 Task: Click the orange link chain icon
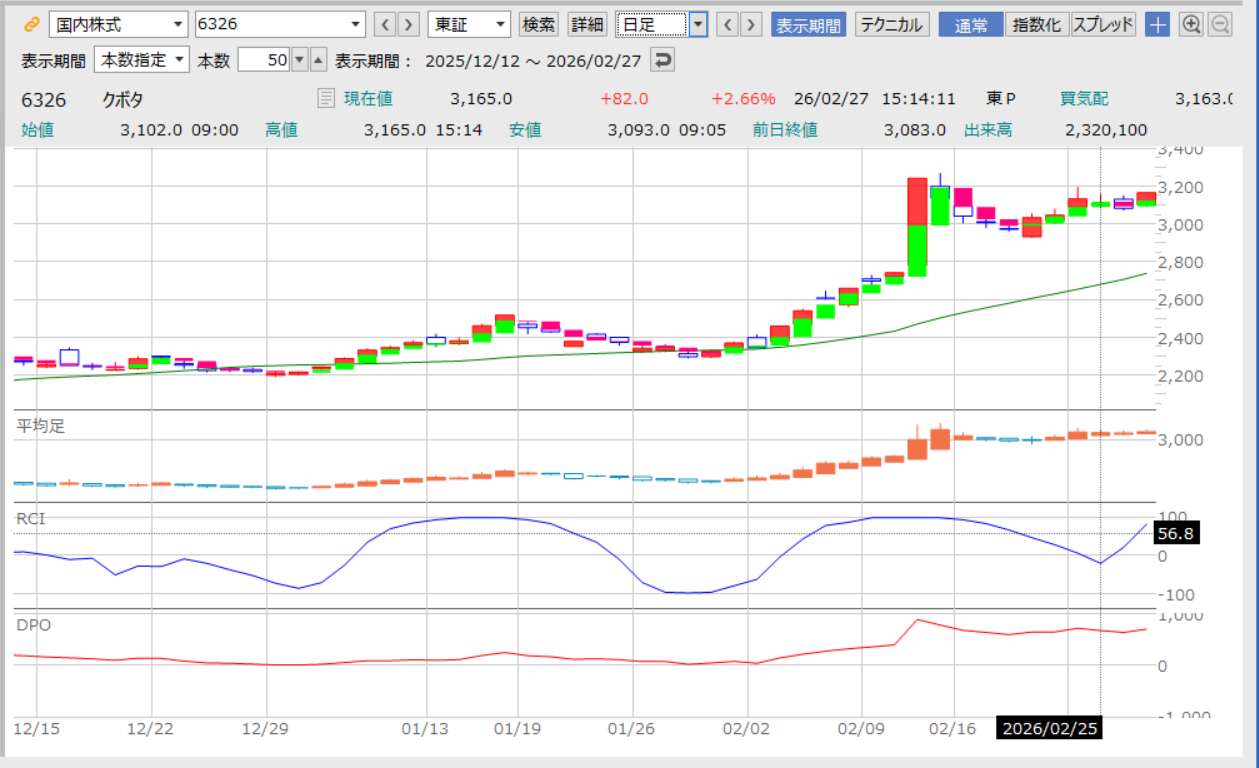click(x=31, y=25)
